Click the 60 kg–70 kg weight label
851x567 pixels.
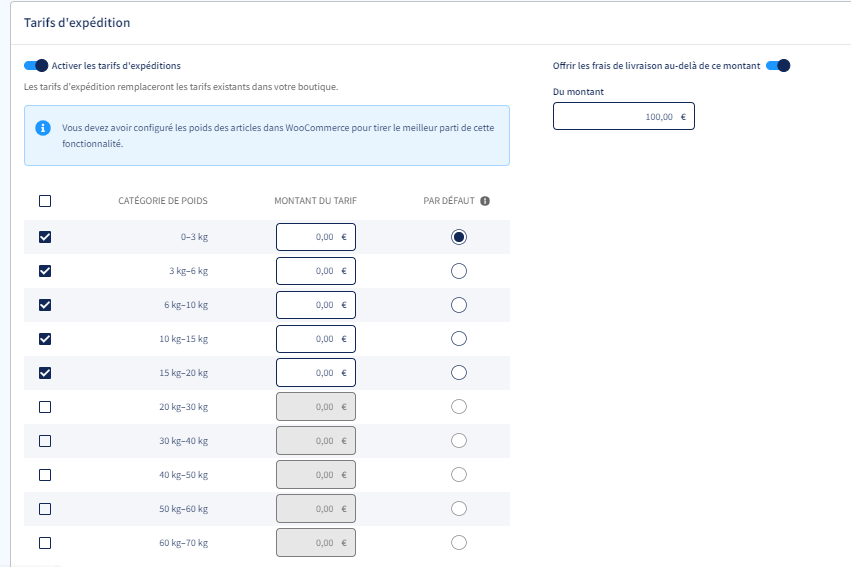(x=183, y=543)
